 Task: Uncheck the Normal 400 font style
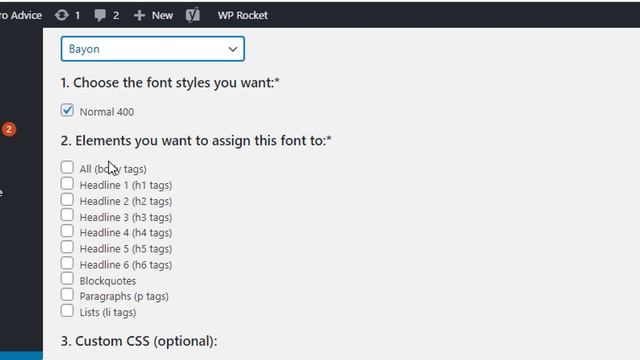click(x=67, y=110)
